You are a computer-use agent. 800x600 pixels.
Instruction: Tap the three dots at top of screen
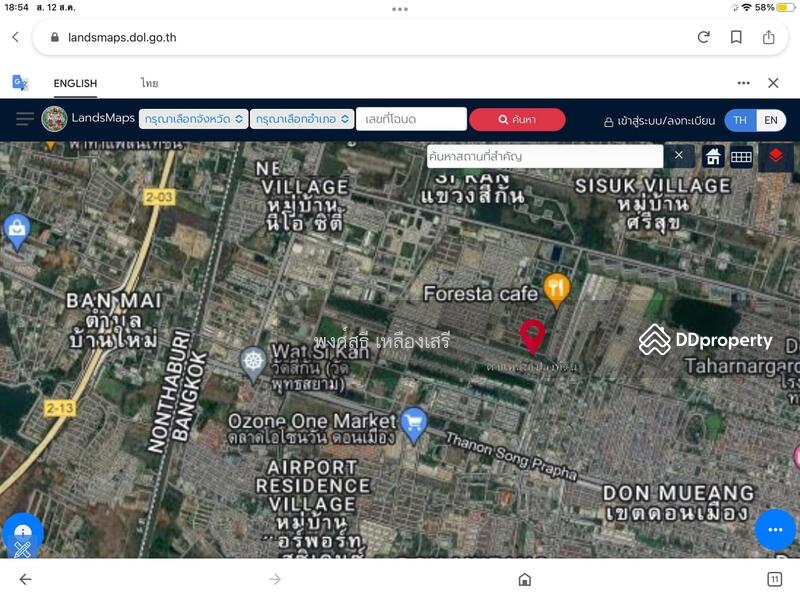pyautogui.click(x=400, y=9)
